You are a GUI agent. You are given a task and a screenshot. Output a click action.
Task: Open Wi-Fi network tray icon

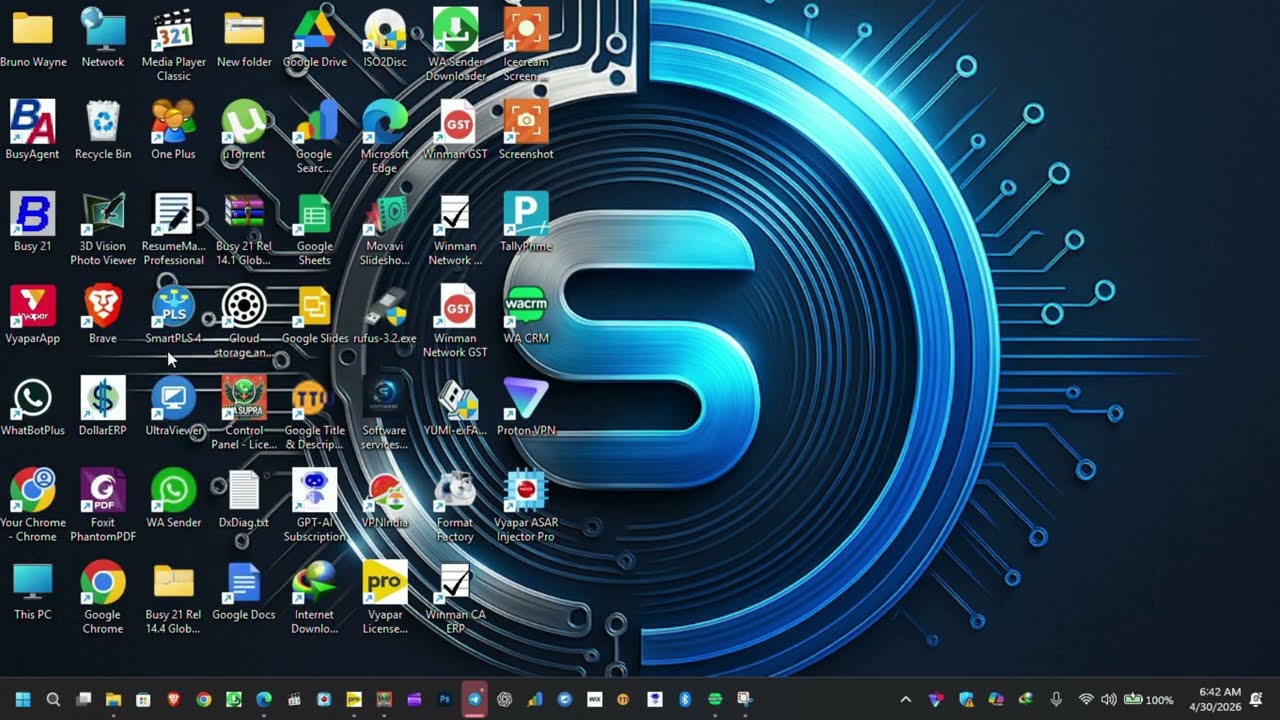(x=1086, y=699)
